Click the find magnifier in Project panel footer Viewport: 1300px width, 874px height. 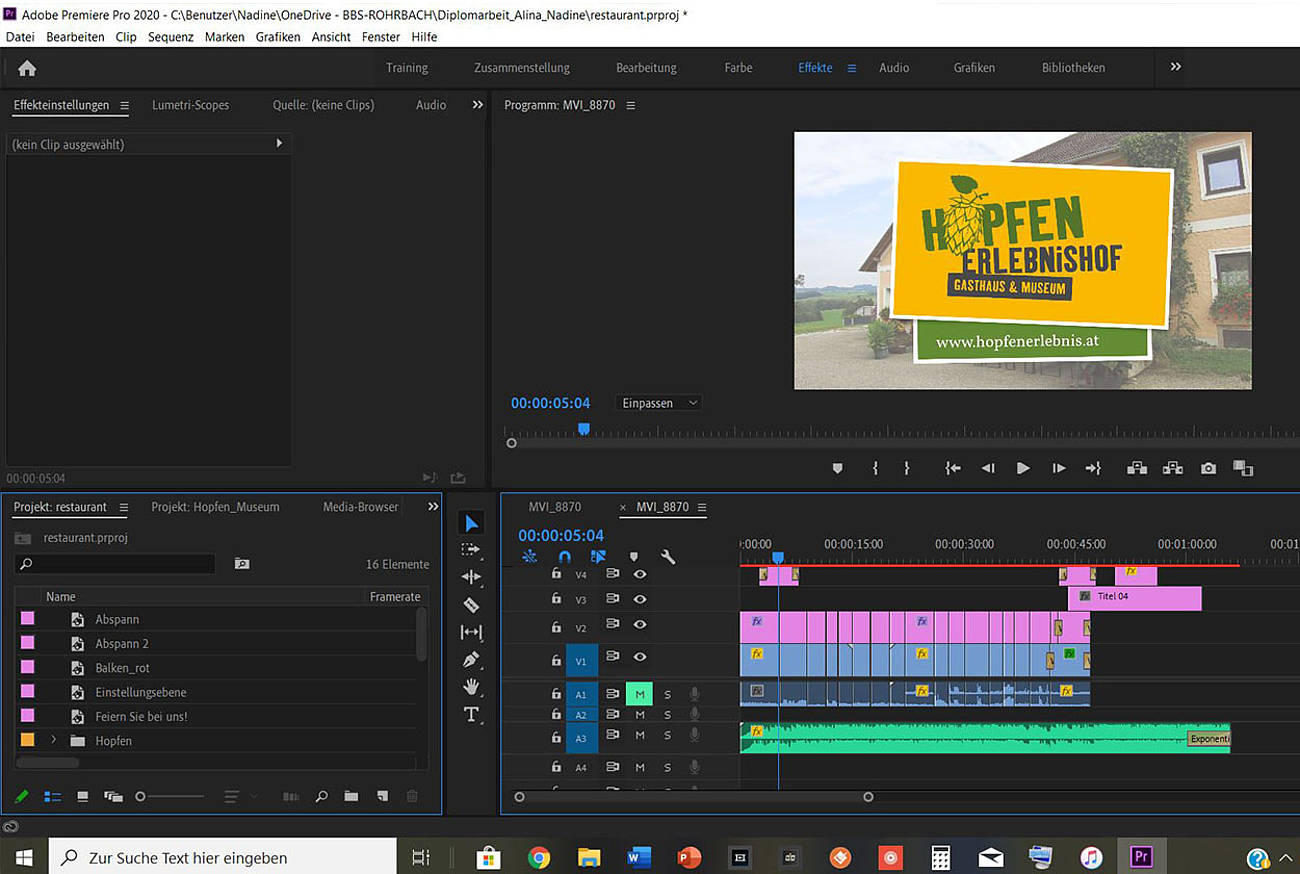[321, 796]
